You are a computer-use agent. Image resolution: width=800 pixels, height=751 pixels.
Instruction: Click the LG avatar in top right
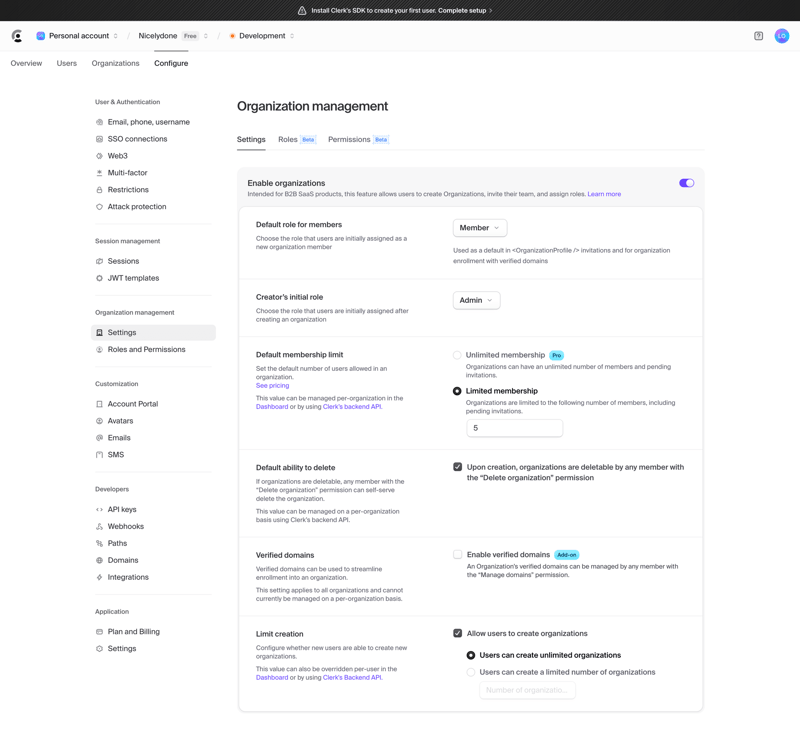click(781, 34)
